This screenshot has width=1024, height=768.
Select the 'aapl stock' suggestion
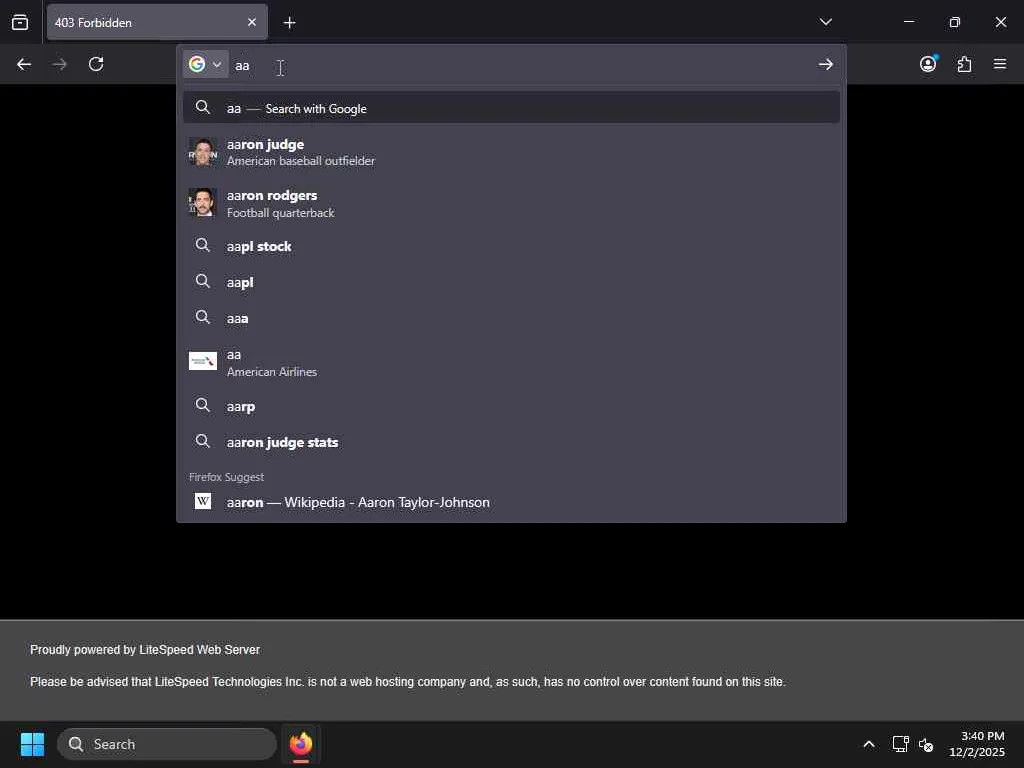pyautogui.click(x=511, y=246)
